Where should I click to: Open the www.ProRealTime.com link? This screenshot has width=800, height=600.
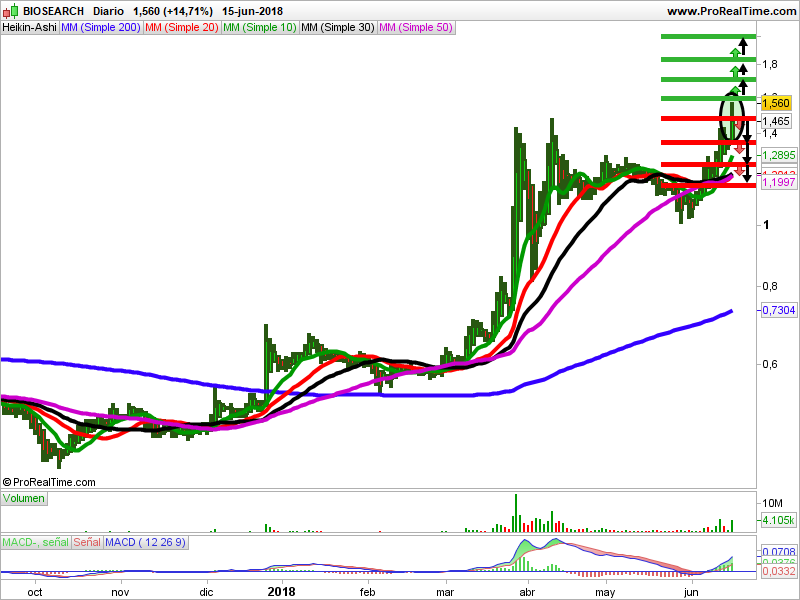click(x=732, y=11)
